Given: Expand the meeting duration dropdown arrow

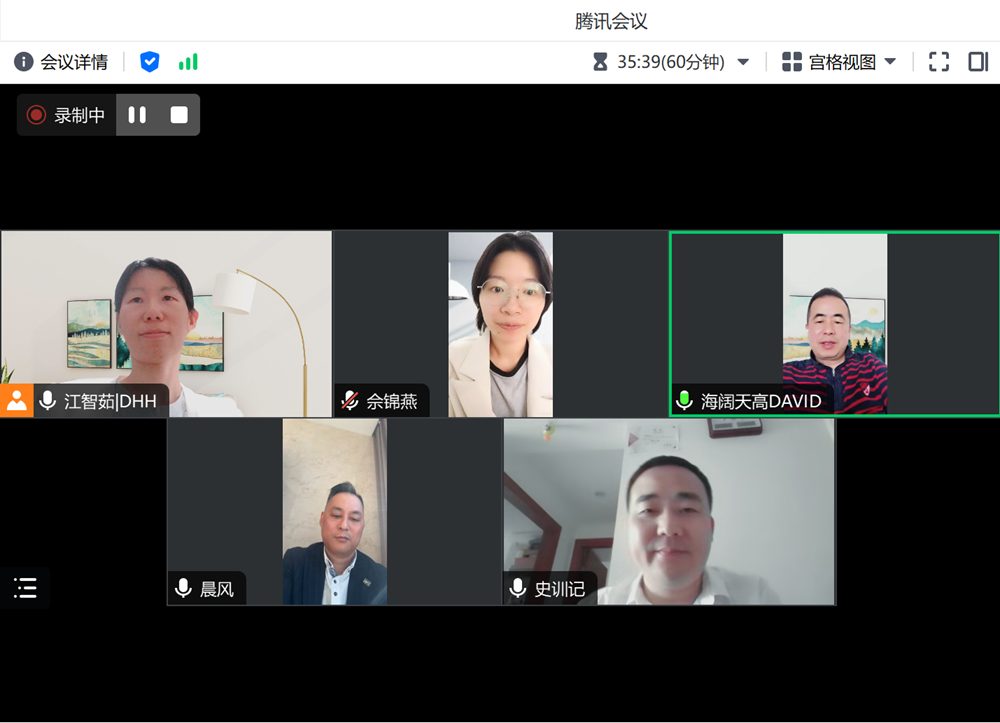Looking at the screenshot, I should [x=743, y=62].
